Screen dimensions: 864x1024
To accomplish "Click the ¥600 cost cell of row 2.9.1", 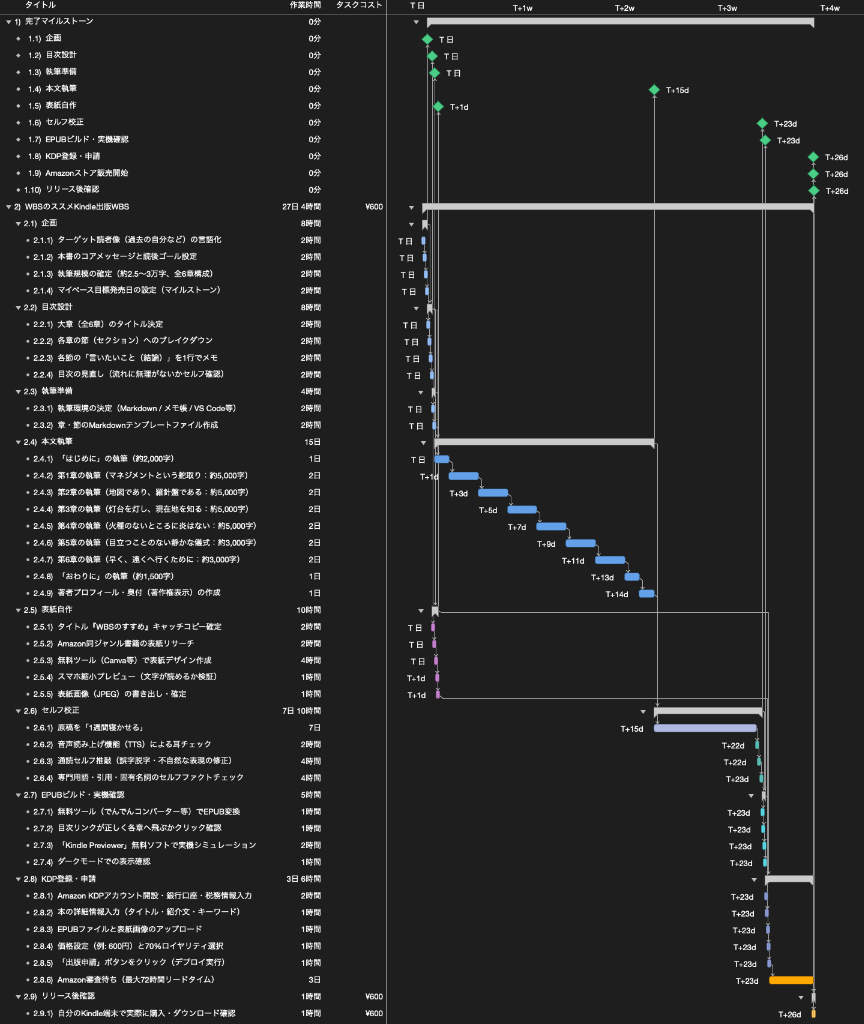I will pyautogui.click(x=374, y=1014).
